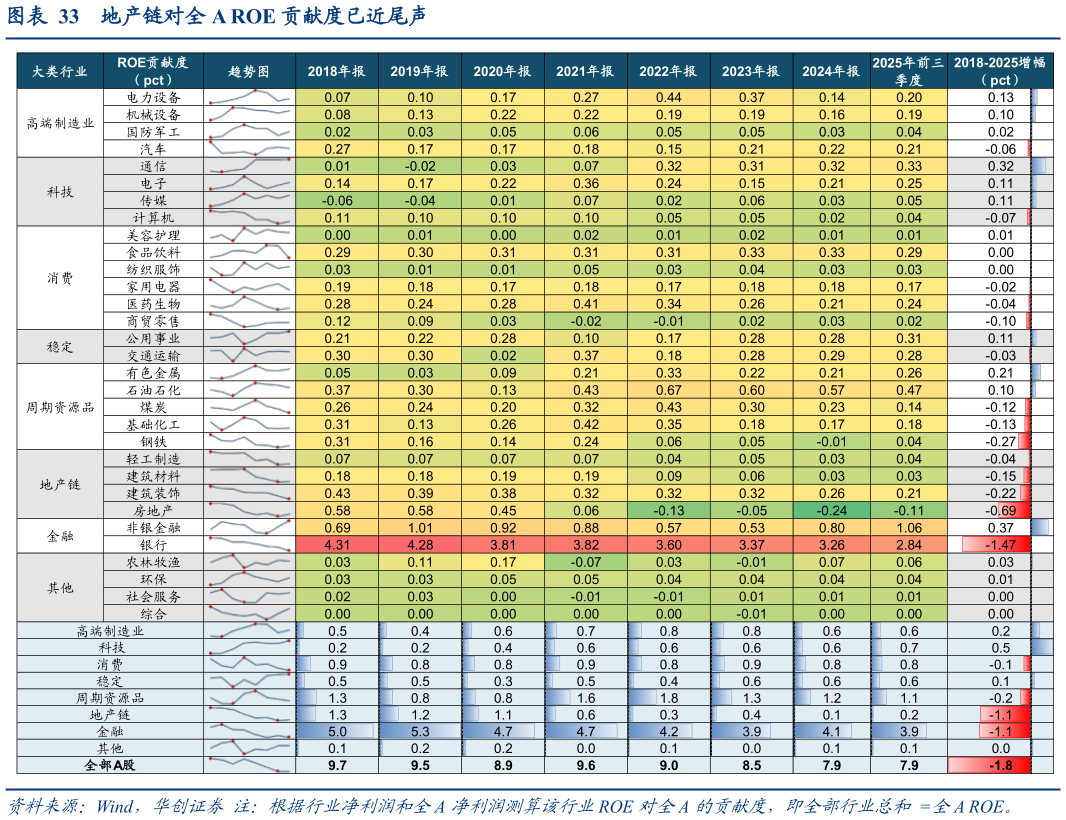Select the 银行 change cell showing -1.47
The width and height of the screenshot is (1066, 820).
(999, 545)
